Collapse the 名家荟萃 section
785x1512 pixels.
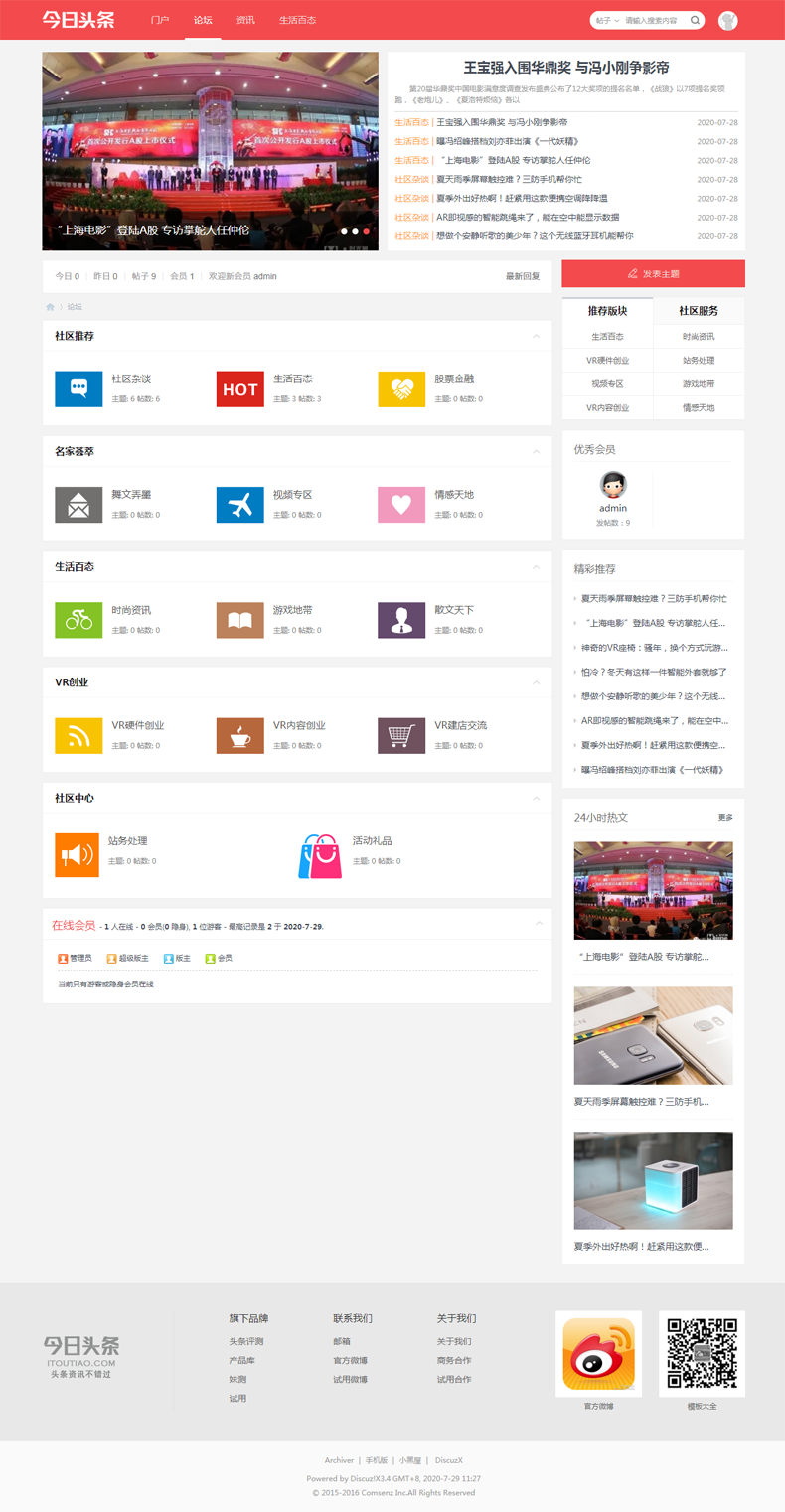pos(537,451)
